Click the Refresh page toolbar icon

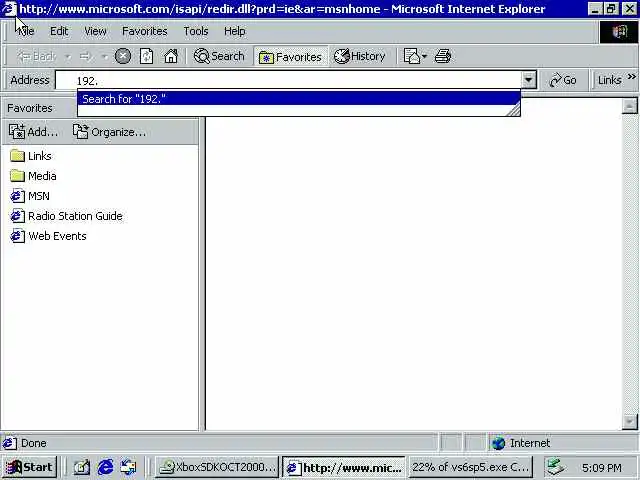pyautogui.click(x=147, y=56)
